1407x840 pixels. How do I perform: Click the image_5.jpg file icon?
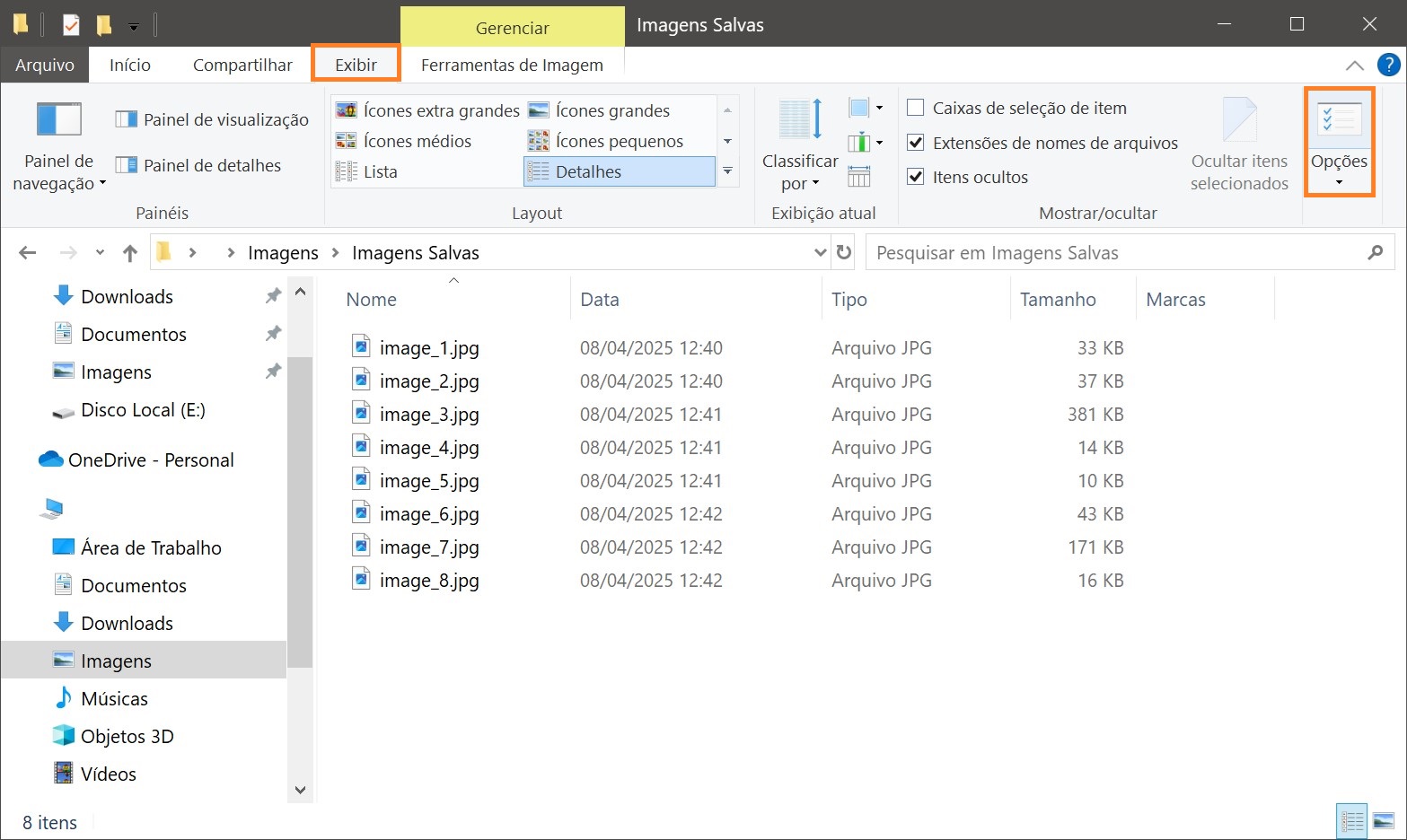[x=361, y=480]
